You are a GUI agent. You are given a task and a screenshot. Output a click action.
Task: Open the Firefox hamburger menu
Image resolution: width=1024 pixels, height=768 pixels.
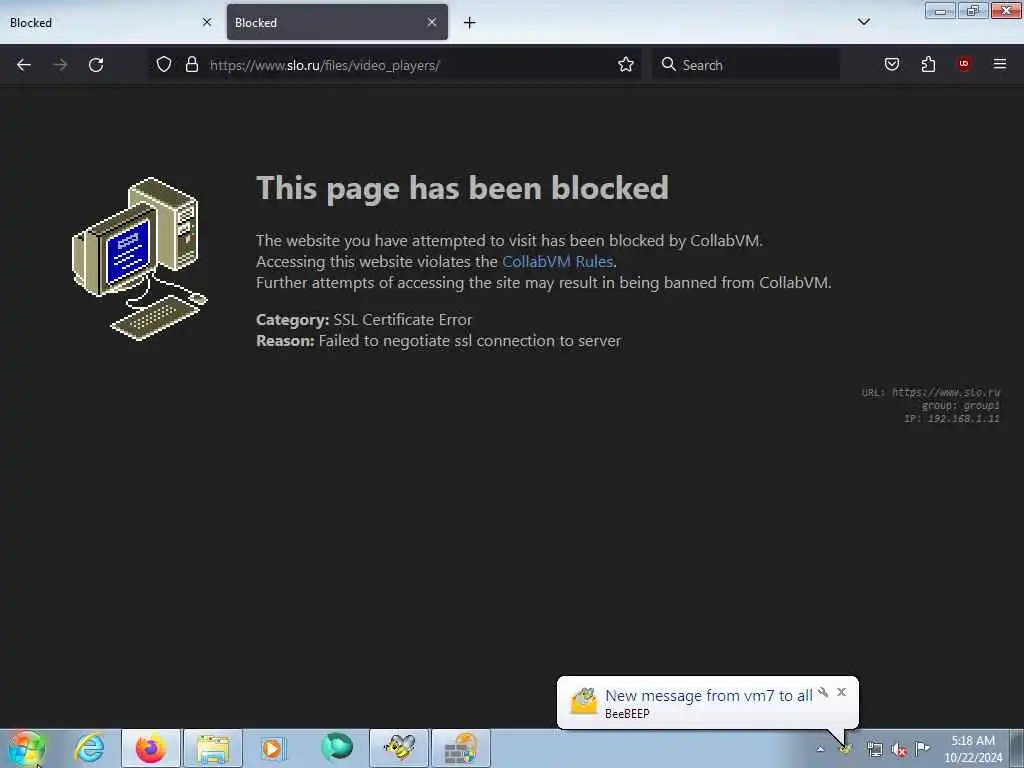pyautogui.click(x=1000, y=64)
